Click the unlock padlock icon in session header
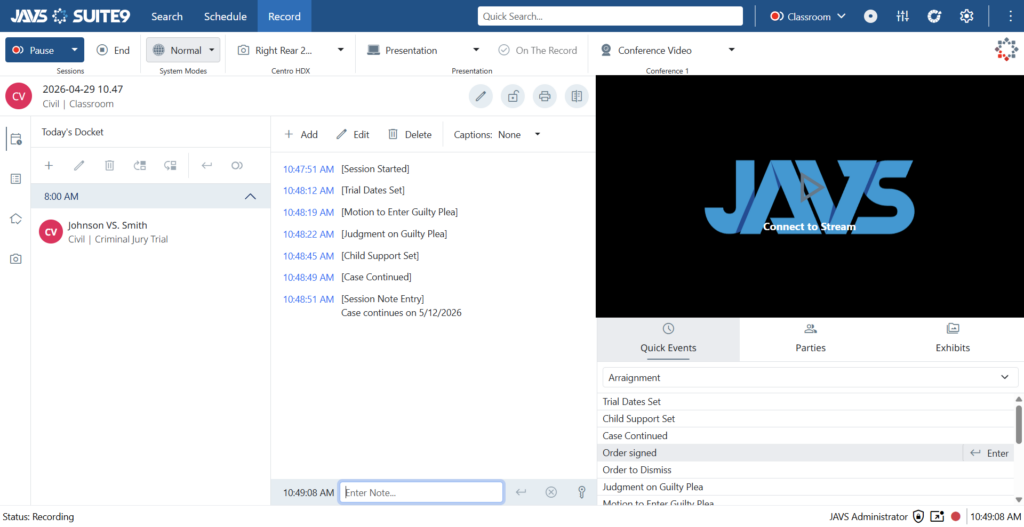The image size is (1024, 527). coord(513,97)
